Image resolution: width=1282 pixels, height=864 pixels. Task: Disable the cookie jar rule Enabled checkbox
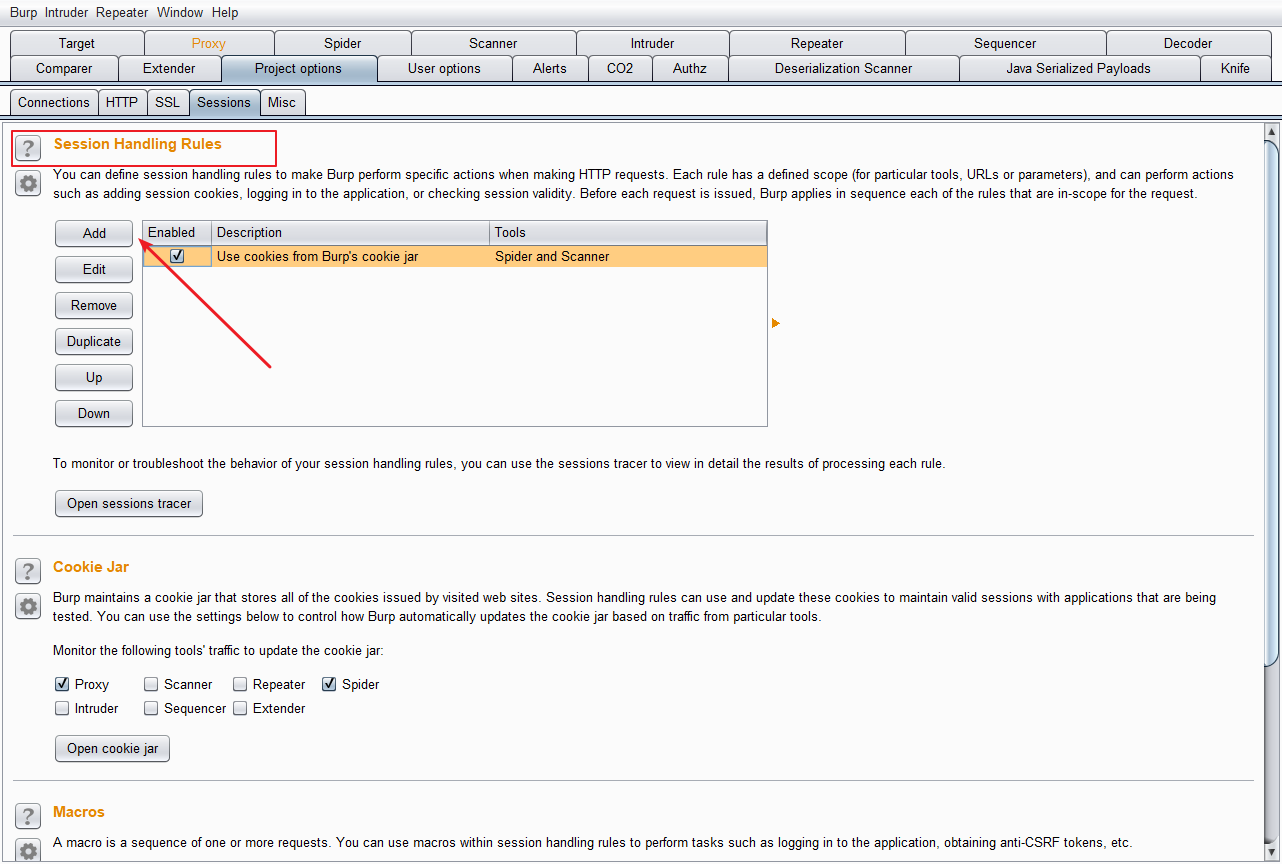pos(177,256)
